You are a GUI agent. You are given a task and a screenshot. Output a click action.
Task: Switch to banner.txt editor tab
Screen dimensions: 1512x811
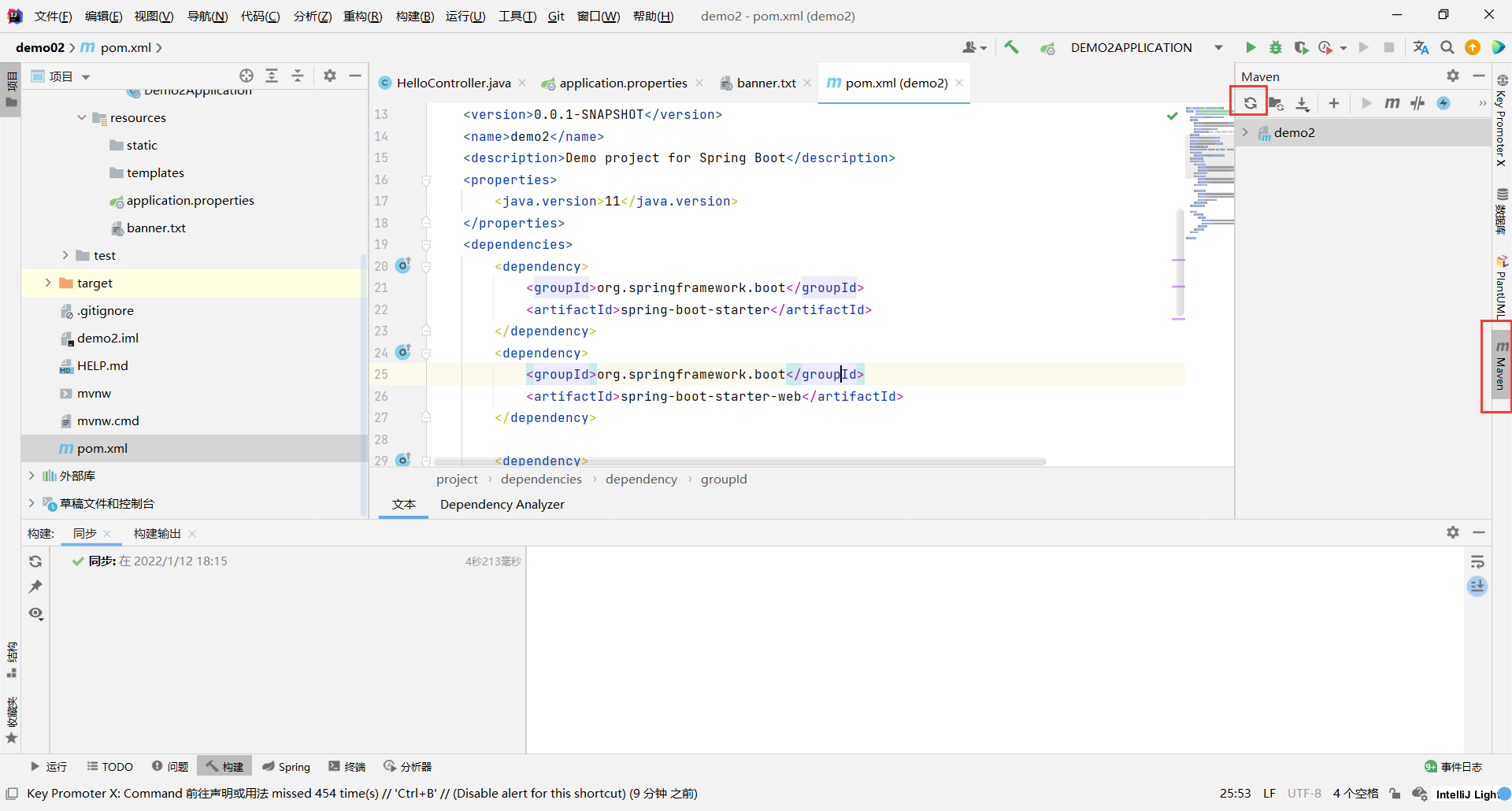[x=765, y=83]
